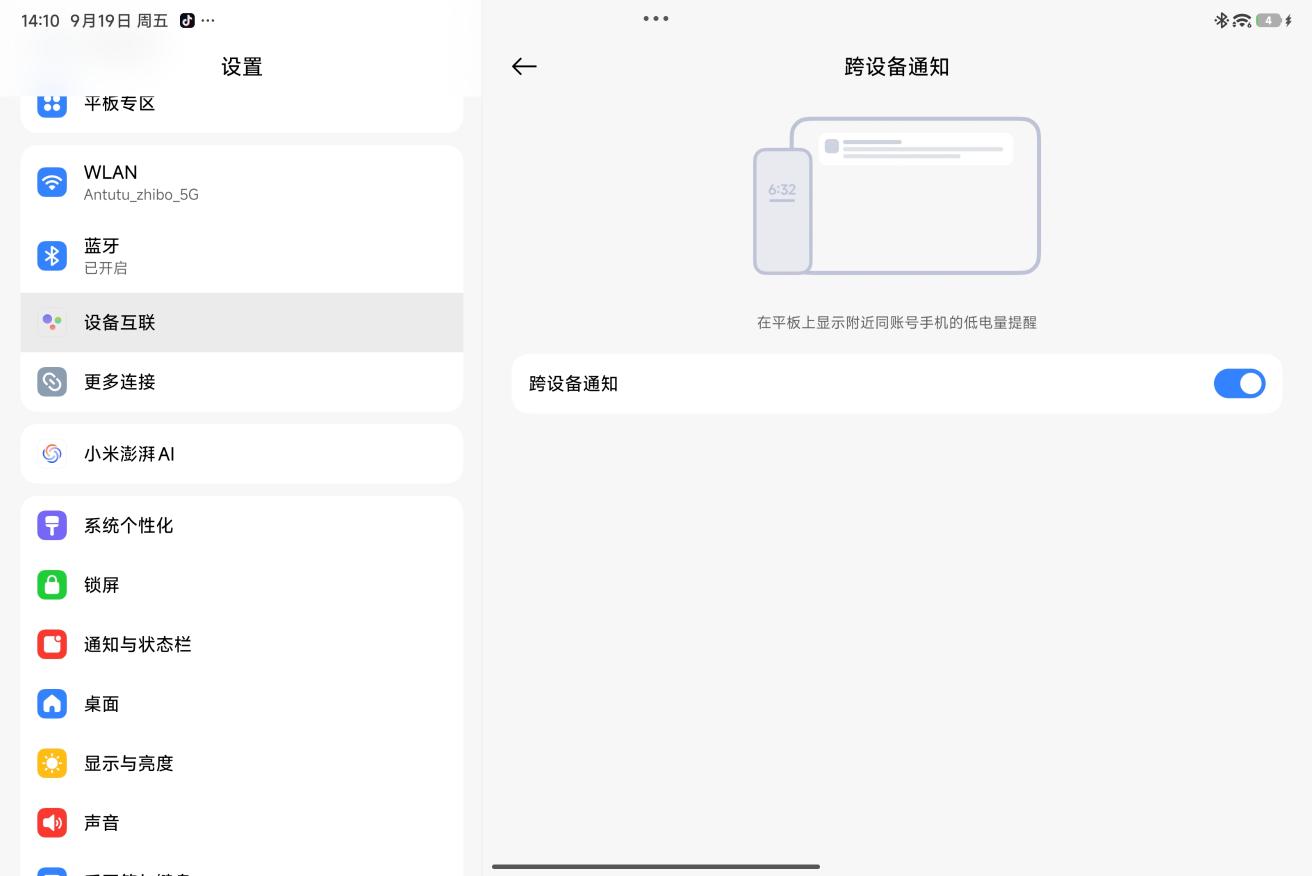
Task: Select the 锁屏 (lock screen) icon
Action: click(x=52, y=585)
